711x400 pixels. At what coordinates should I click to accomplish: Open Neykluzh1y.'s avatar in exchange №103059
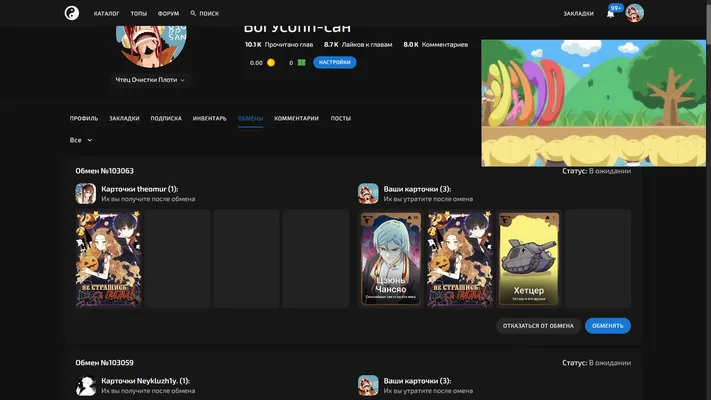pos(86,385)
